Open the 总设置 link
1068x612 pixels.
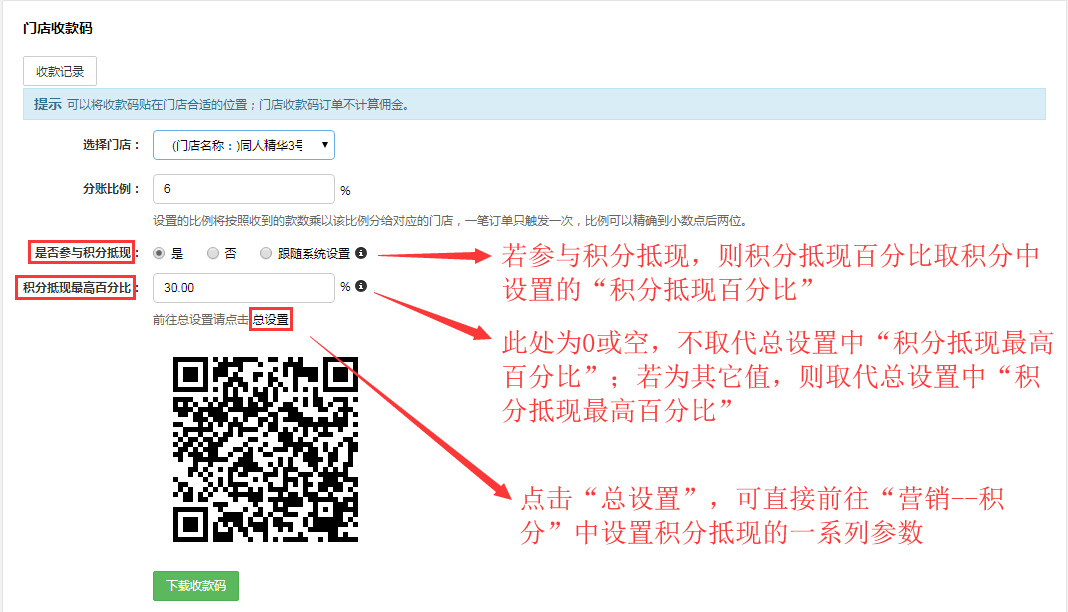[x=270, y=320]
